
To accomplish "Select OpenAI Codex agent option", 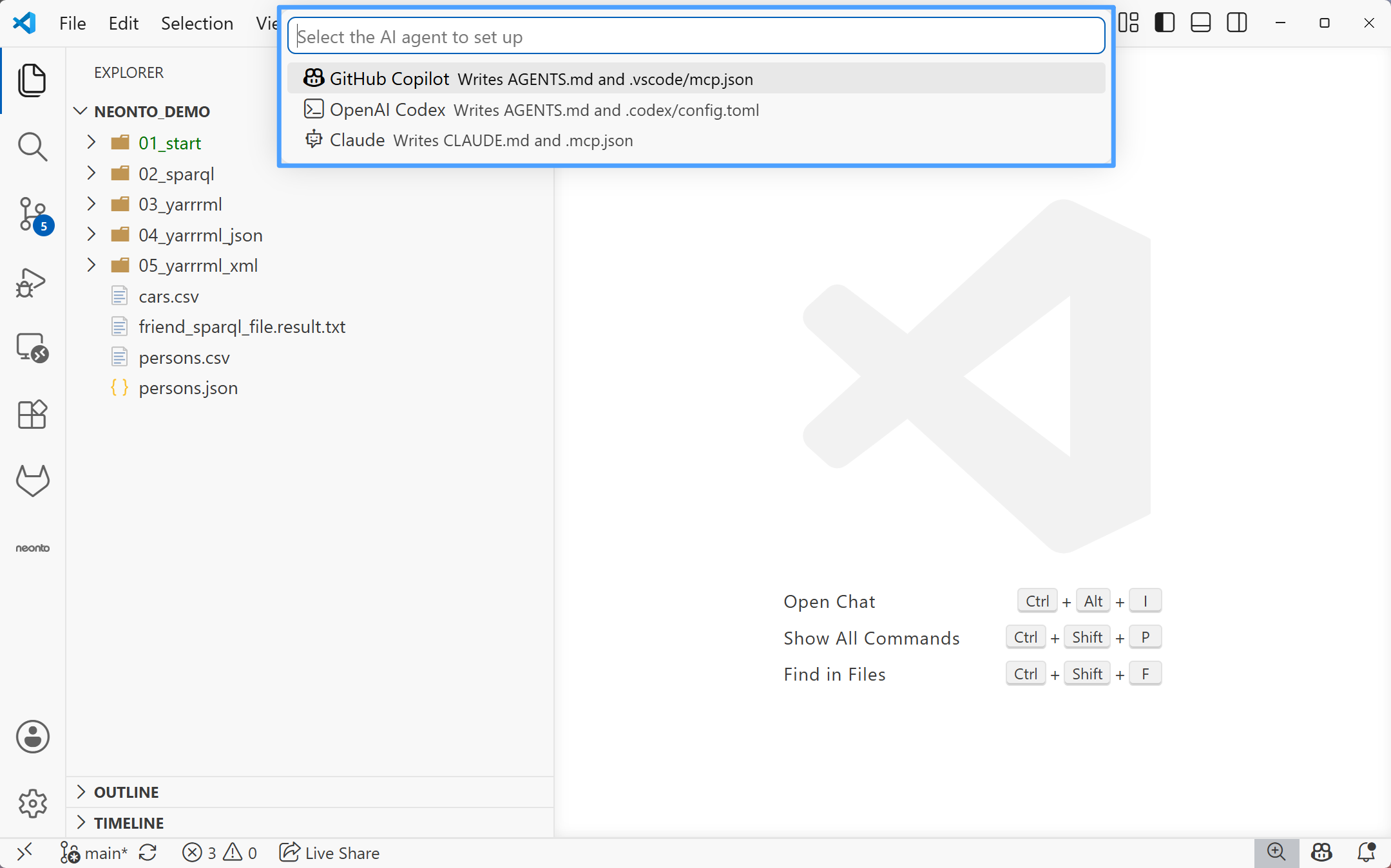I will click(x=696, y=109).
